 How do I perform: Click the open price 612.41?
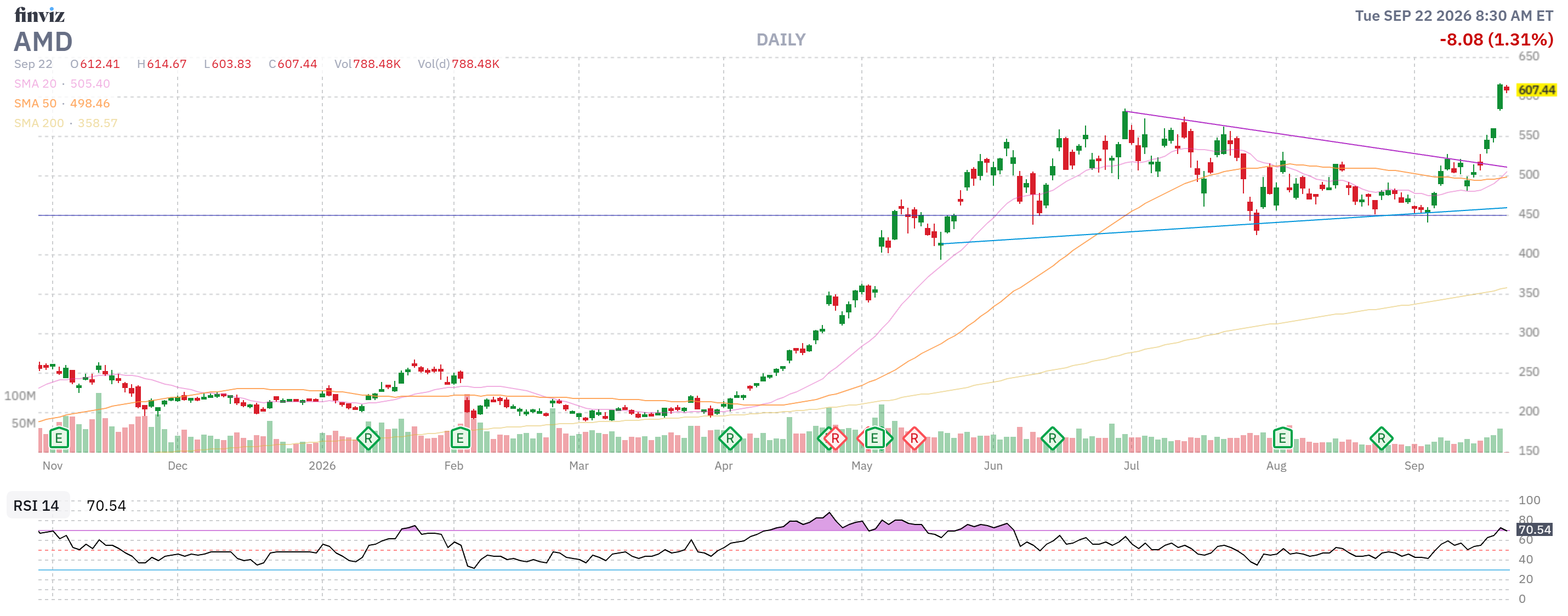[x=100, y=64]
